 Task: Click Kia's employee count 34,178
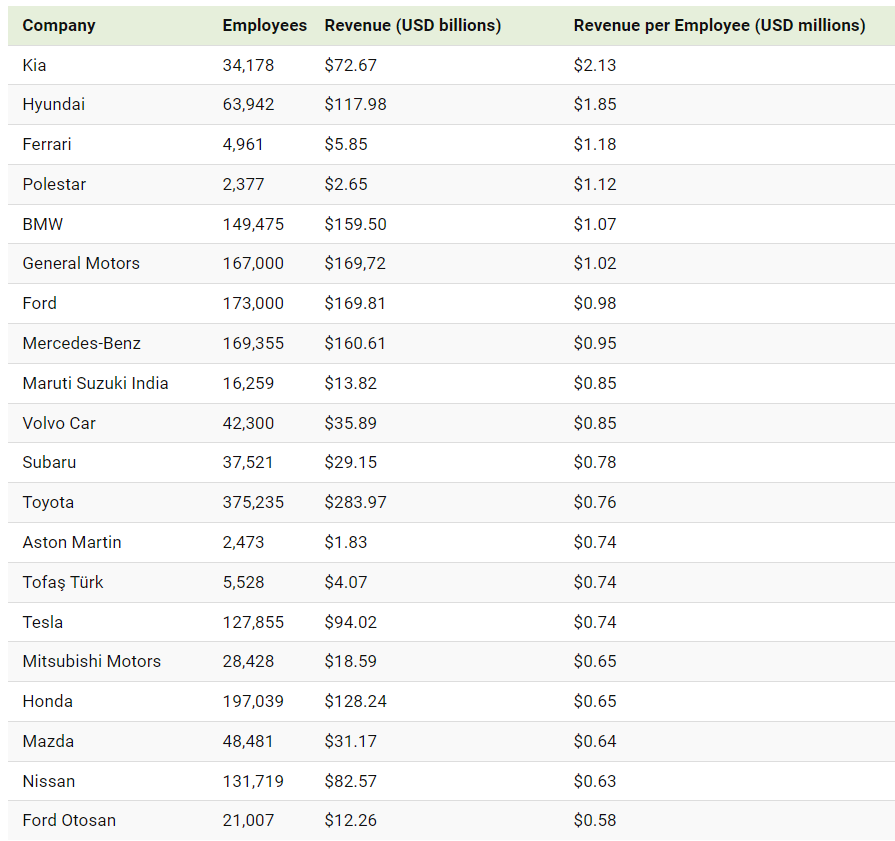[x=248, y=66]
